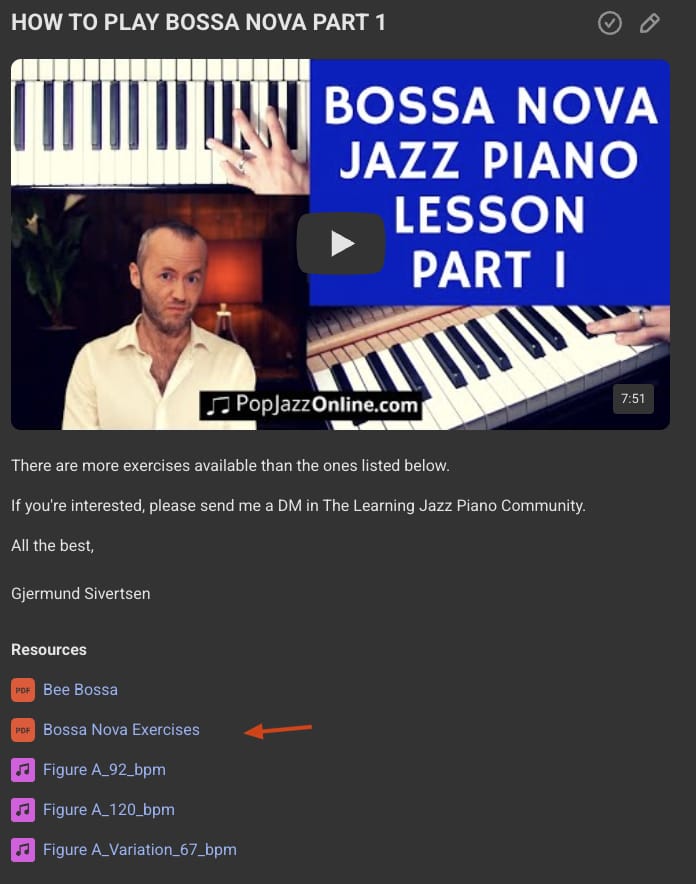Image resolution: width=696 pixels, height=884 pixels.
Task: Click the PDF icon beside Bee Bossa
Action: 23,689
